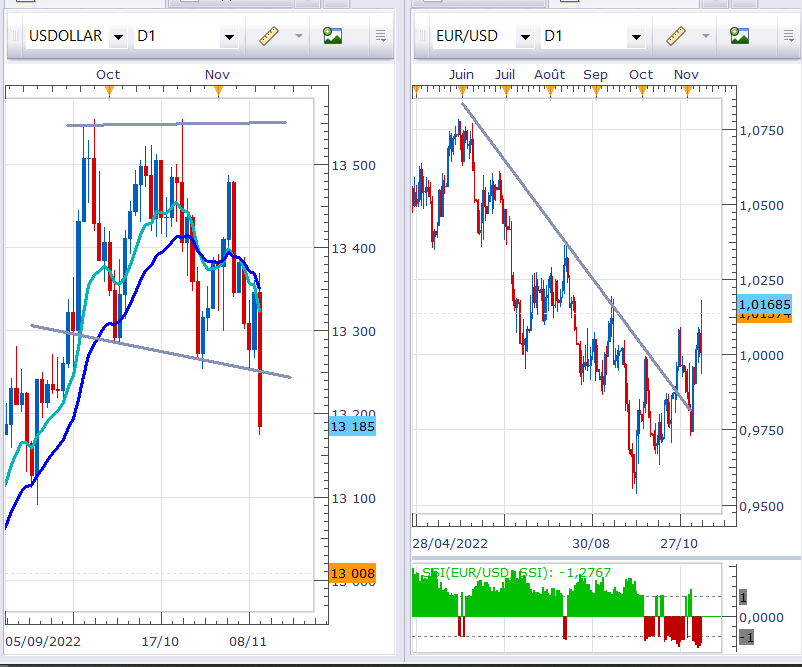The width and height of the screenshot is (802, 667).
Task: Click the snapshot image icon on USDOLLAR chart
Action: 332,37
